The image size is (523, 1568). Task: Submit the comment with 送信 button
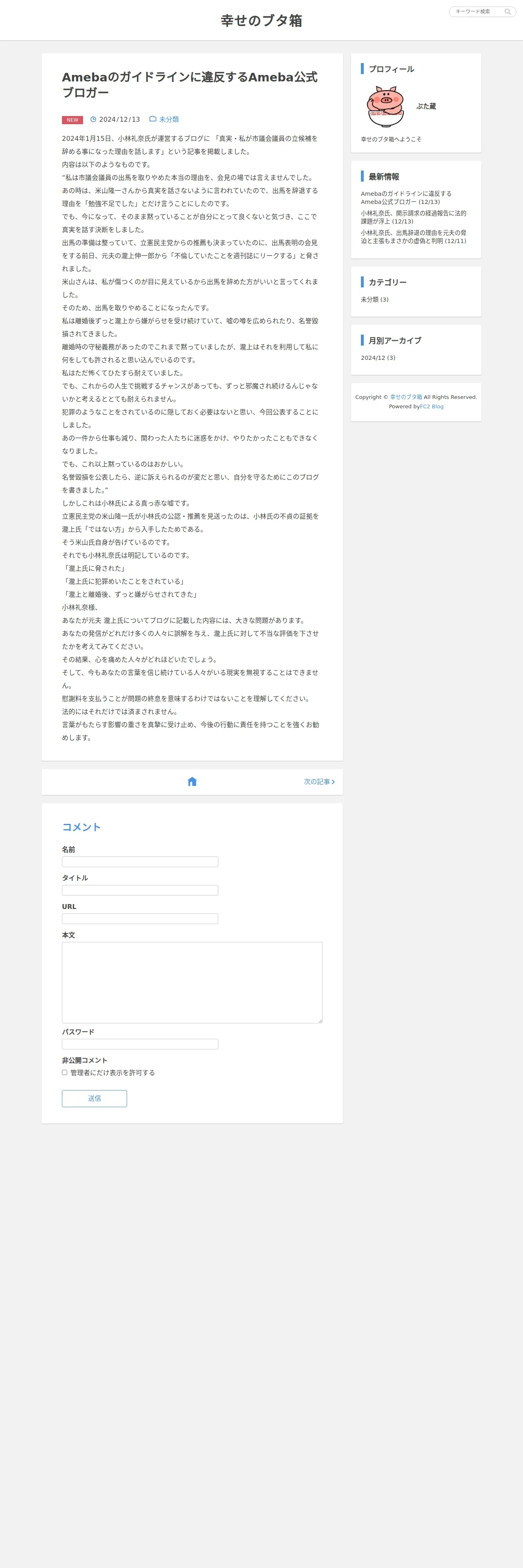[94, 1099]
